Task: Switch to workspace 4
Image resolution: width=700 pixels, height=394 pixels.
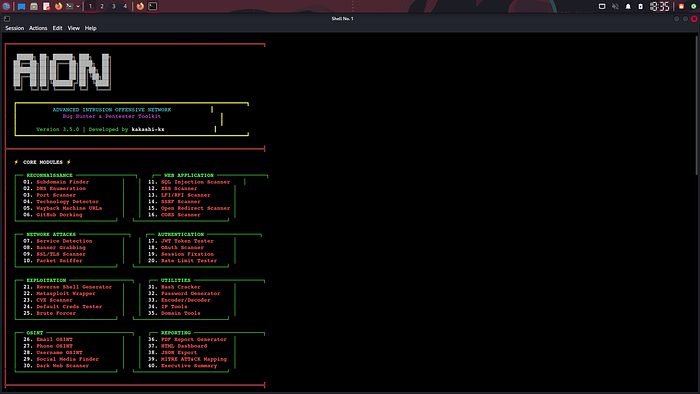Action: click(125, 6)
